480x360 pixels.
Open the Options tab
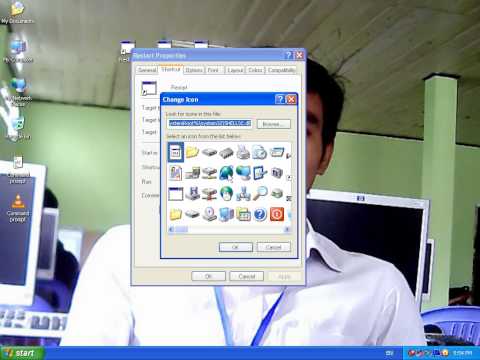point(194,70)
